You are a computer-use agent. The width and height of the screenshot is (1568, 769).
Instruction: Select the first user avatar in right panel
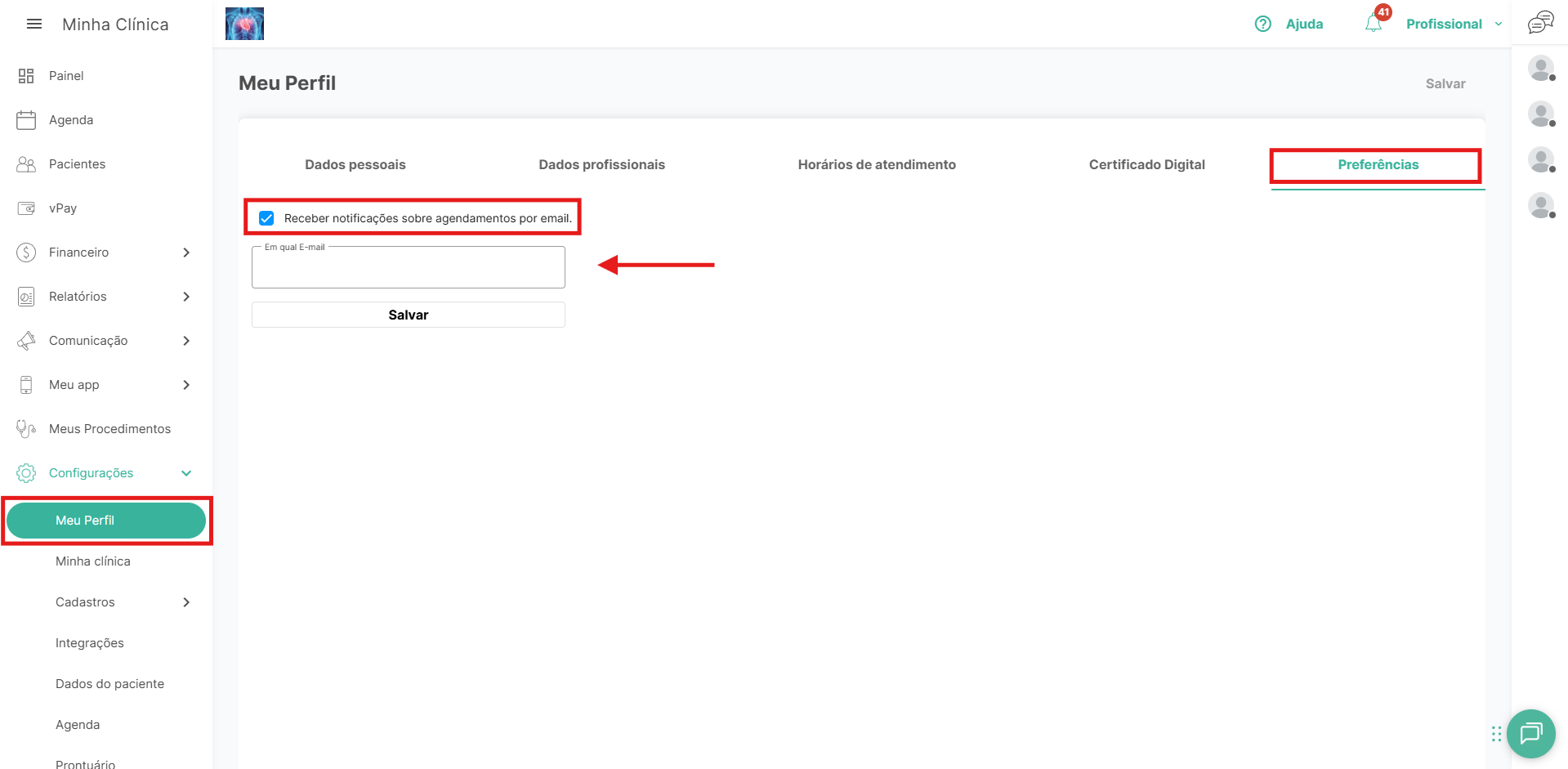(1540, 69)
